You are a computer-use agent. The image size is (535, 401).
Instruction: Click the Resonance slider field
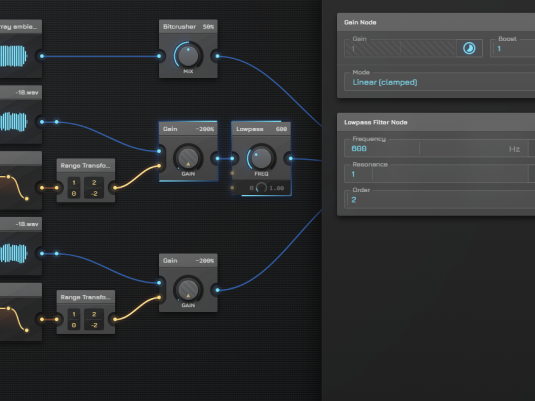click(437, 174)
